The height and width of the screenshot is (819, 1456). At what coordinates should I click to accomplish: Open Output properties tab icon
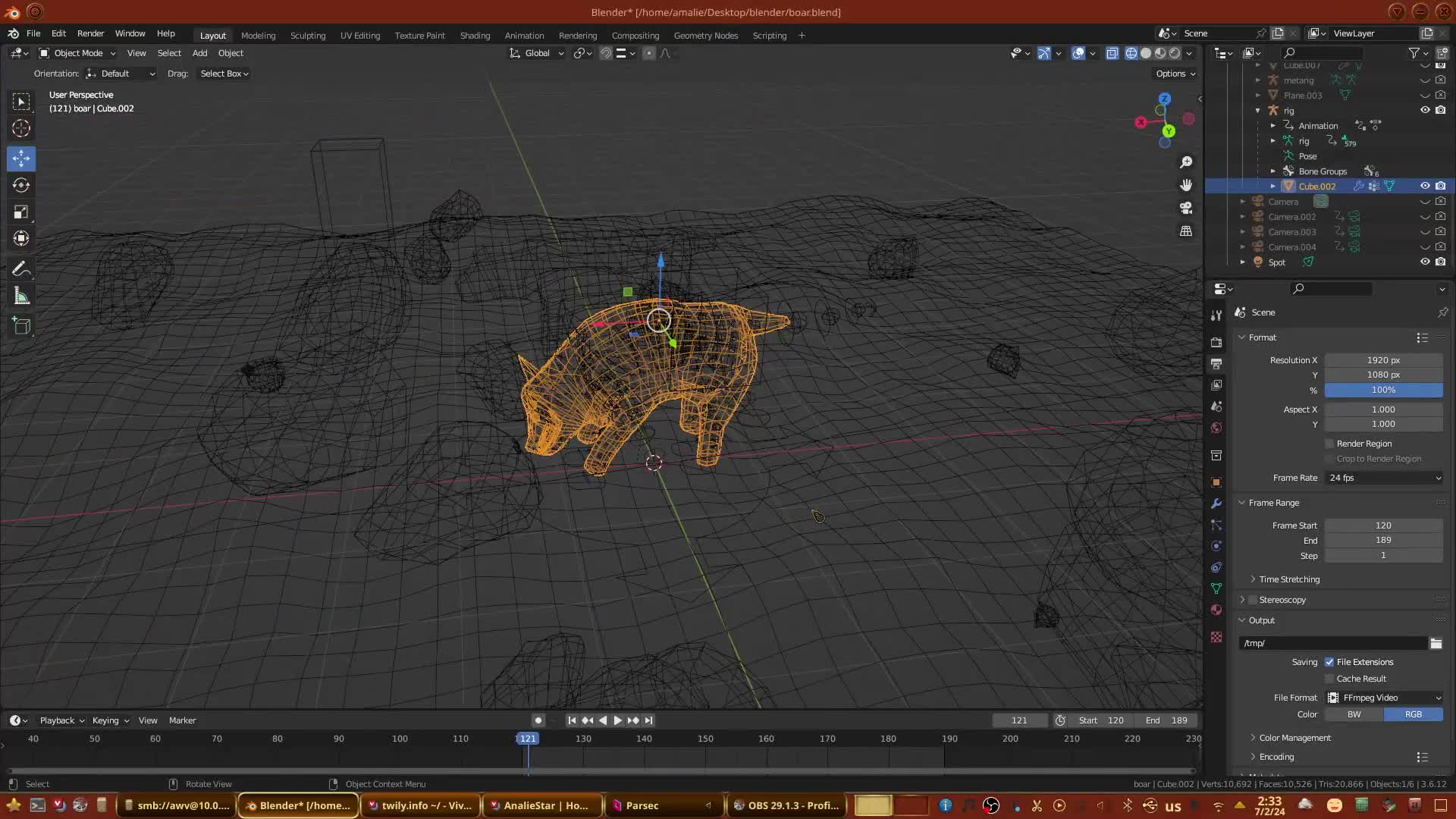tap(1216, 364)
